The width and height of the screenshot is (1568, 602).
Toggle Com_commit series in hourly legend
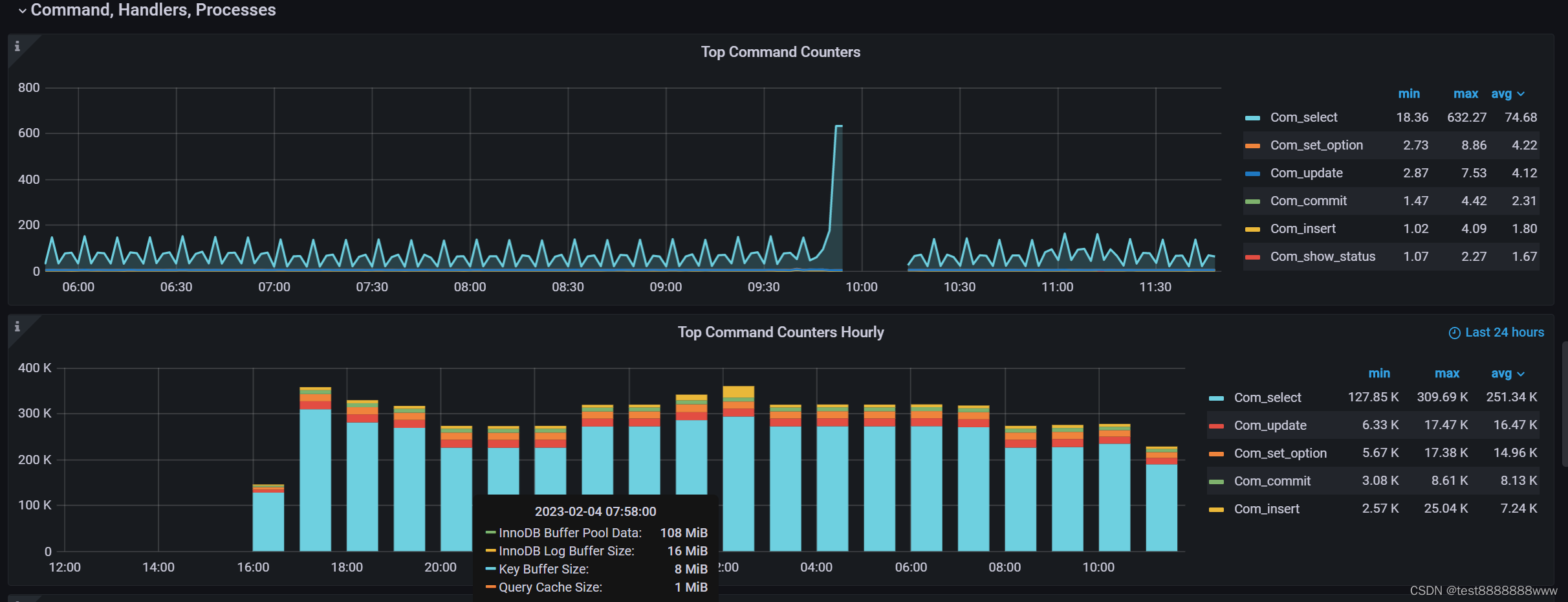(1272, 481)
